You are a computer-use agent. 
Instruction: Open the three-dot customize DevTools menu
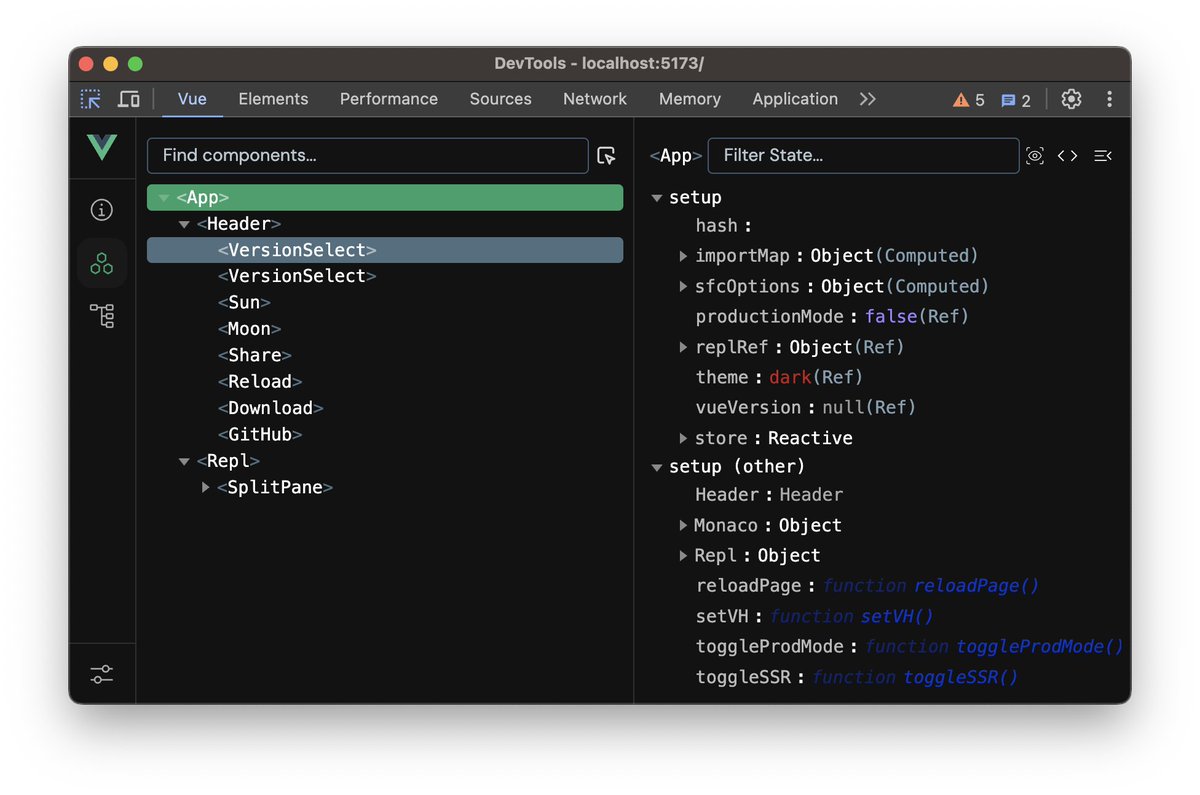pyautogui.click(x=1110, y=99)
